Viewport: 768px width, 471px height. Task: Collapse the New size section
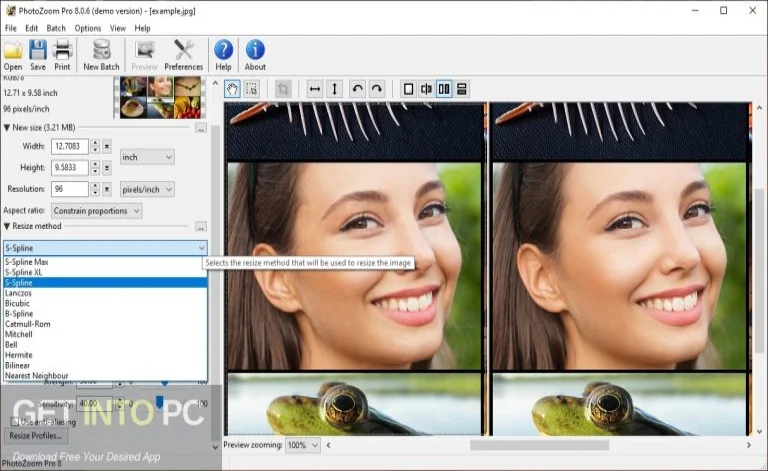7,127
